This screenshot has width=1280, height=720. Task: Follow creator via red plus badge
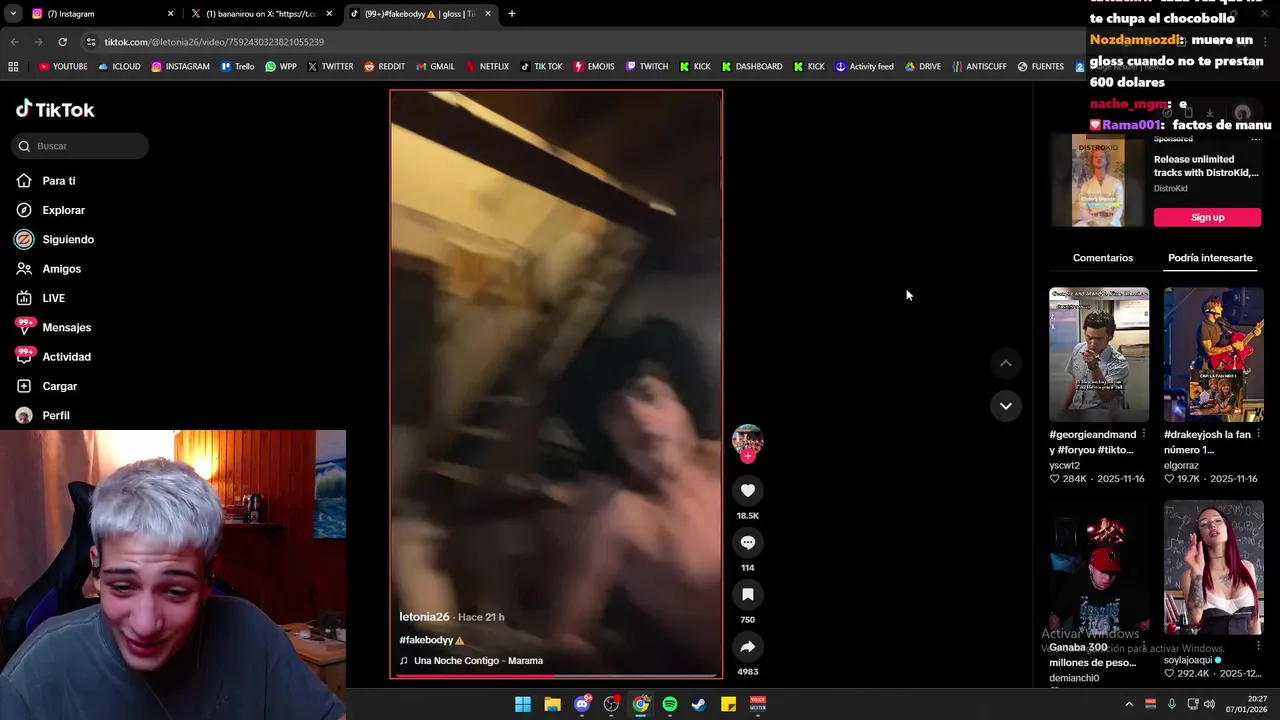[x=747, y=456]
